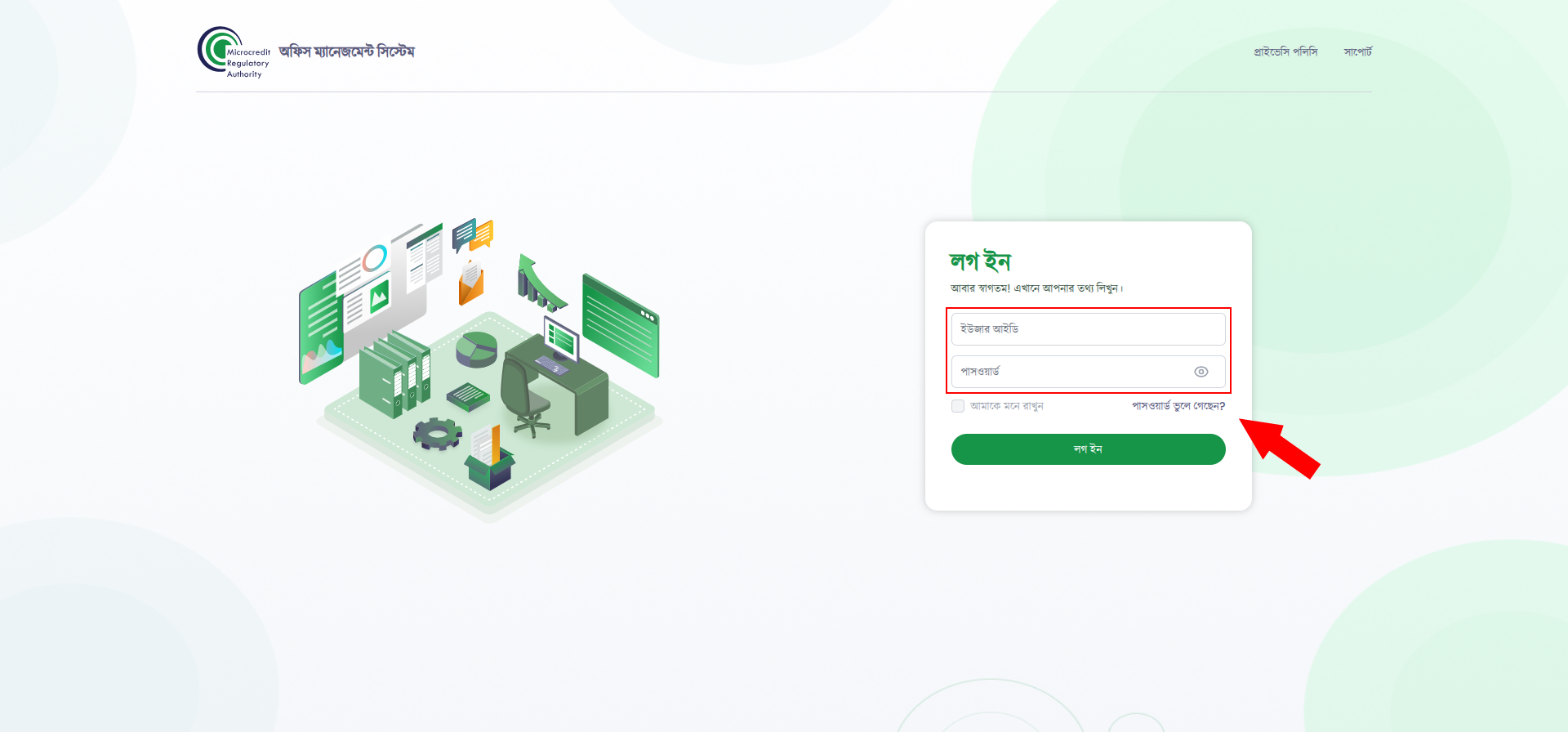Click the pie chart in illustration
This screenshot has width=1568, height=732.
point(476,350)
